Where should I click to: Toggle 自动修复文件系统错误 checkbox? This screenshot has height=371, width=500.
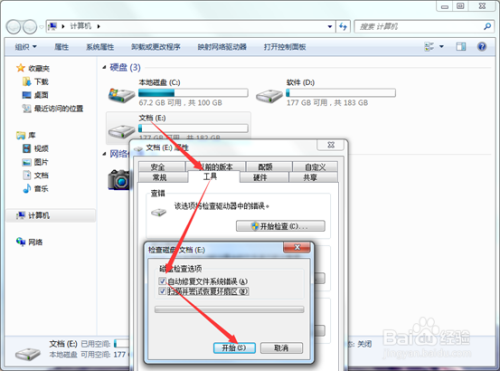[162, 281]
